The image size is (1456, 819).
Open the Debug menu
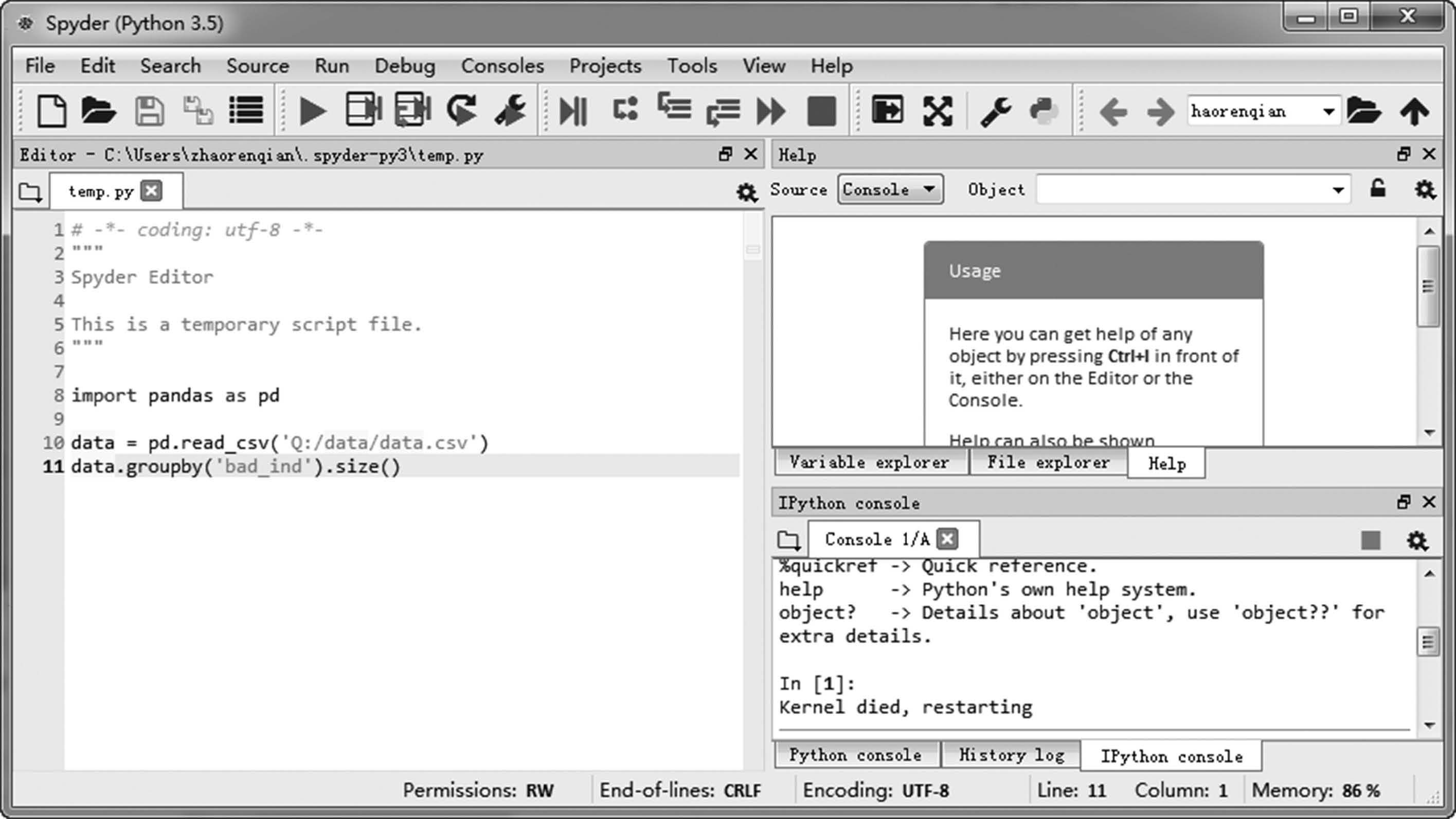[405, 65]
